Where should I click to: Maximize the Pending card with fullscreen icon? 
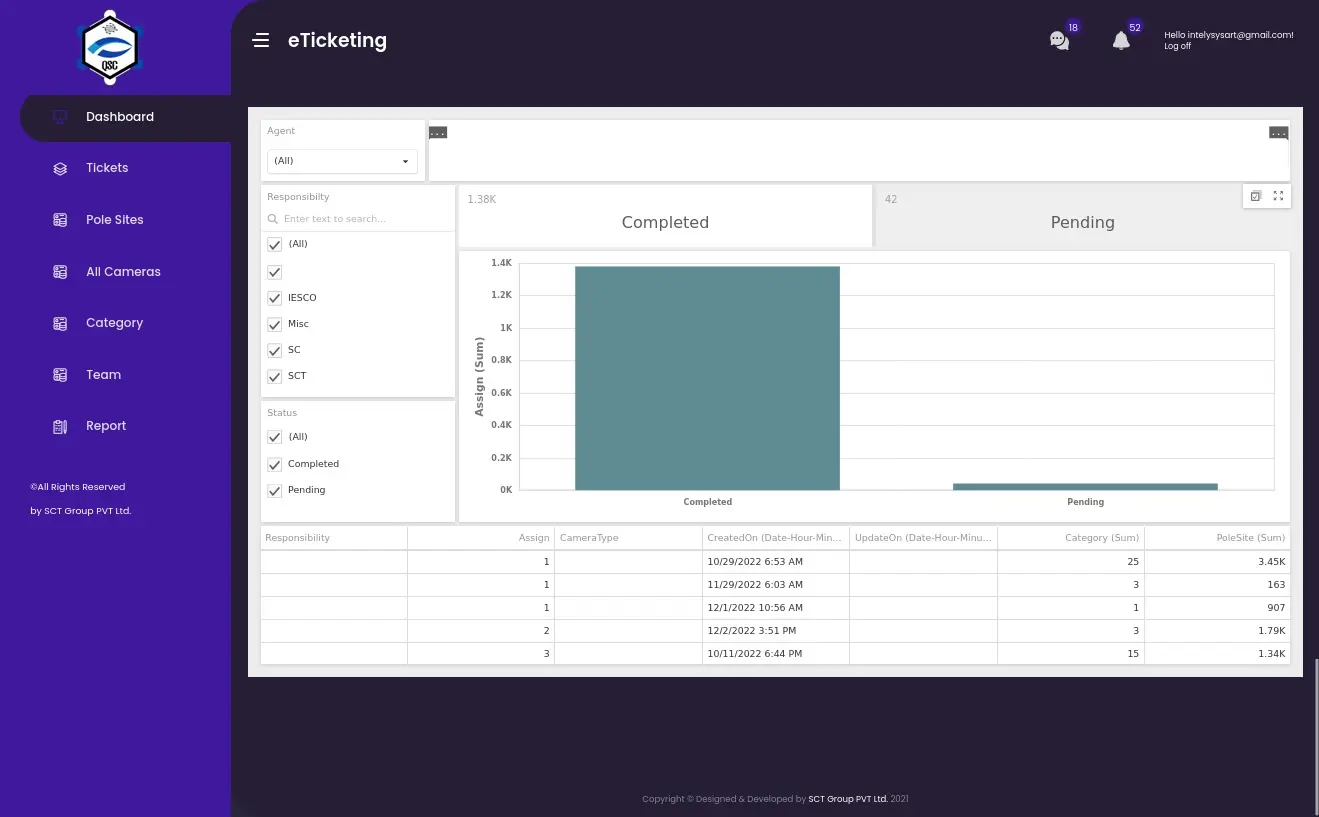(x=1278, y=196)
